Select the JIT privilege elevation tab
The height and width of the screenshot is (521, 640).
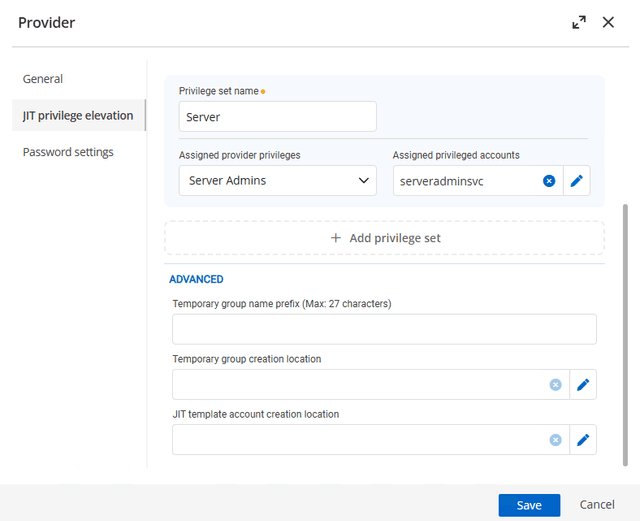pyautogui.click(x=78, y=116)
